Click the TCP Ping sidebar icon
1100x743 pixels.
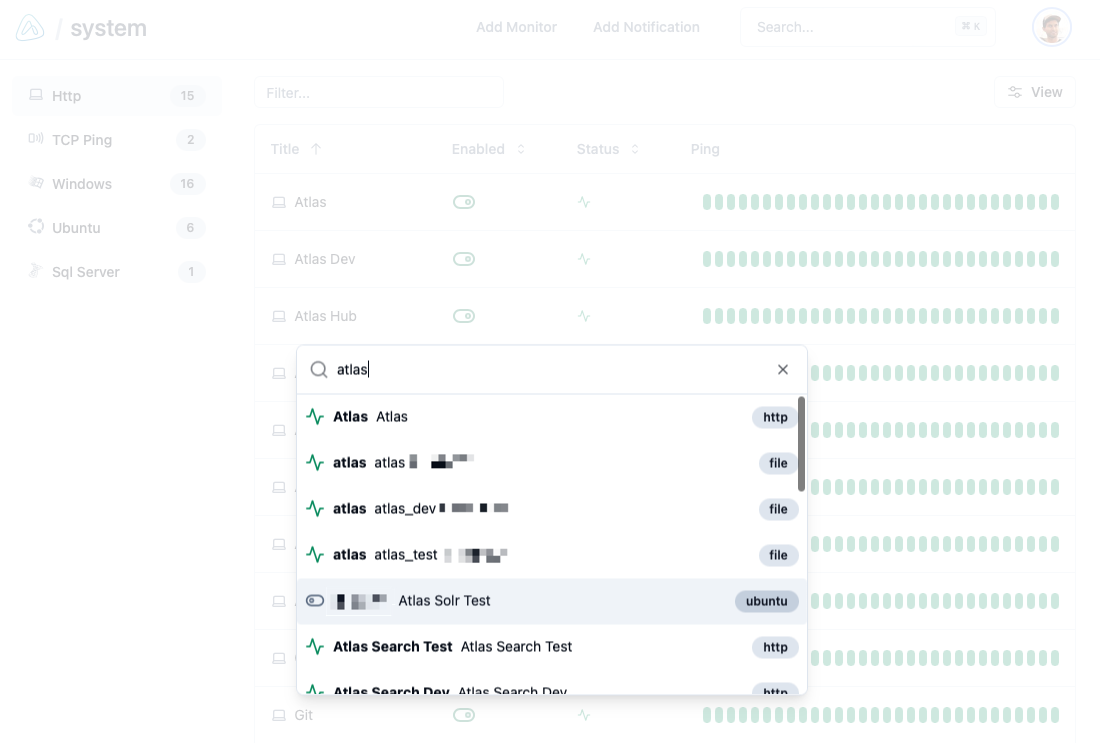point(36,139)
